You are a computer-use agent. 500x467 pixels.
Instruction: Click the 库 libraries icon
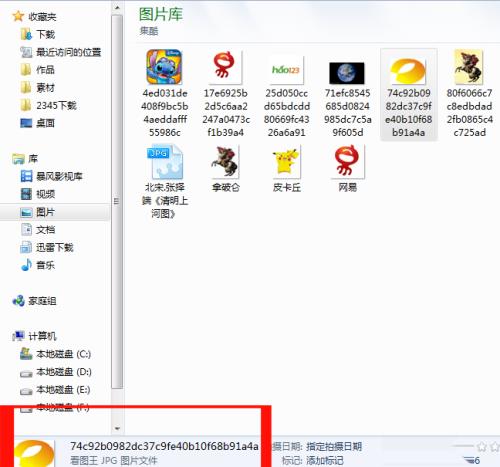18,159
